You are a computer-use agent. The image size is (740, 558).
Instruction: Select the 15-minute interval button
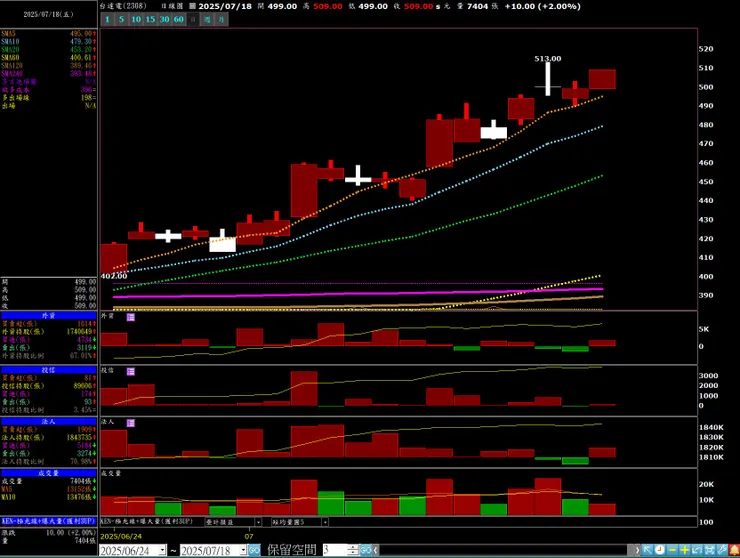click(x=150, y=19)
